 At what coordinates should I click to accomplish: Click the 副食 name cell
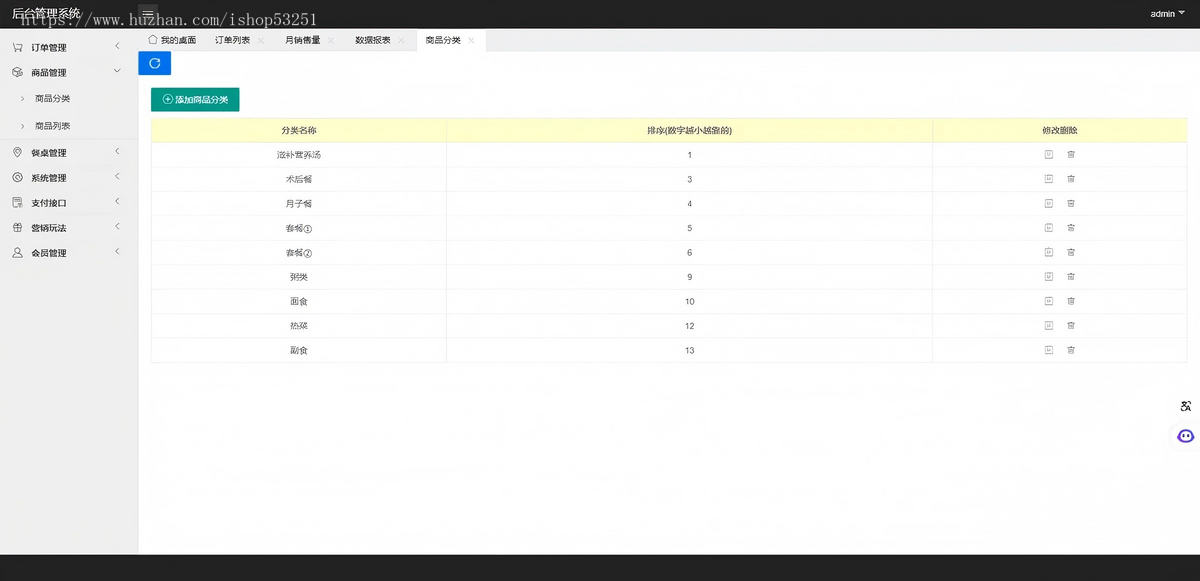[299, 350]
